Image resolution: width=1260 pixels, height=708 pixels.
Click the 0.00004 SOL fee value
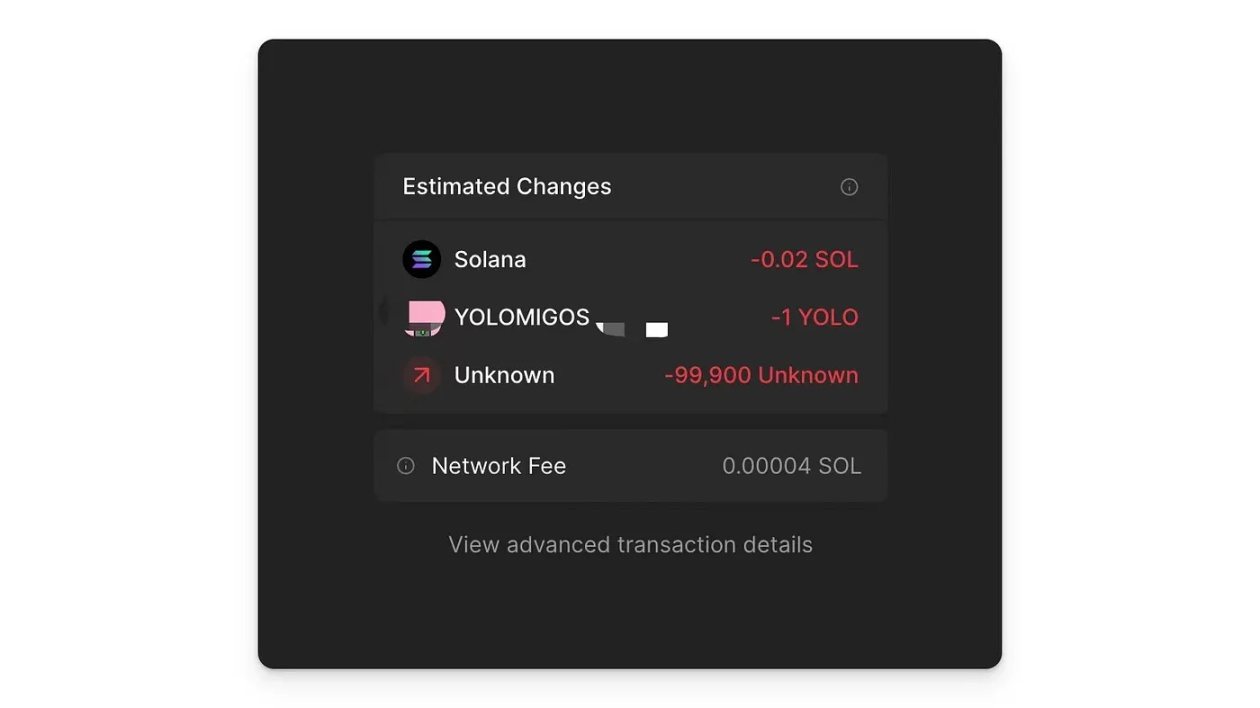791,466
